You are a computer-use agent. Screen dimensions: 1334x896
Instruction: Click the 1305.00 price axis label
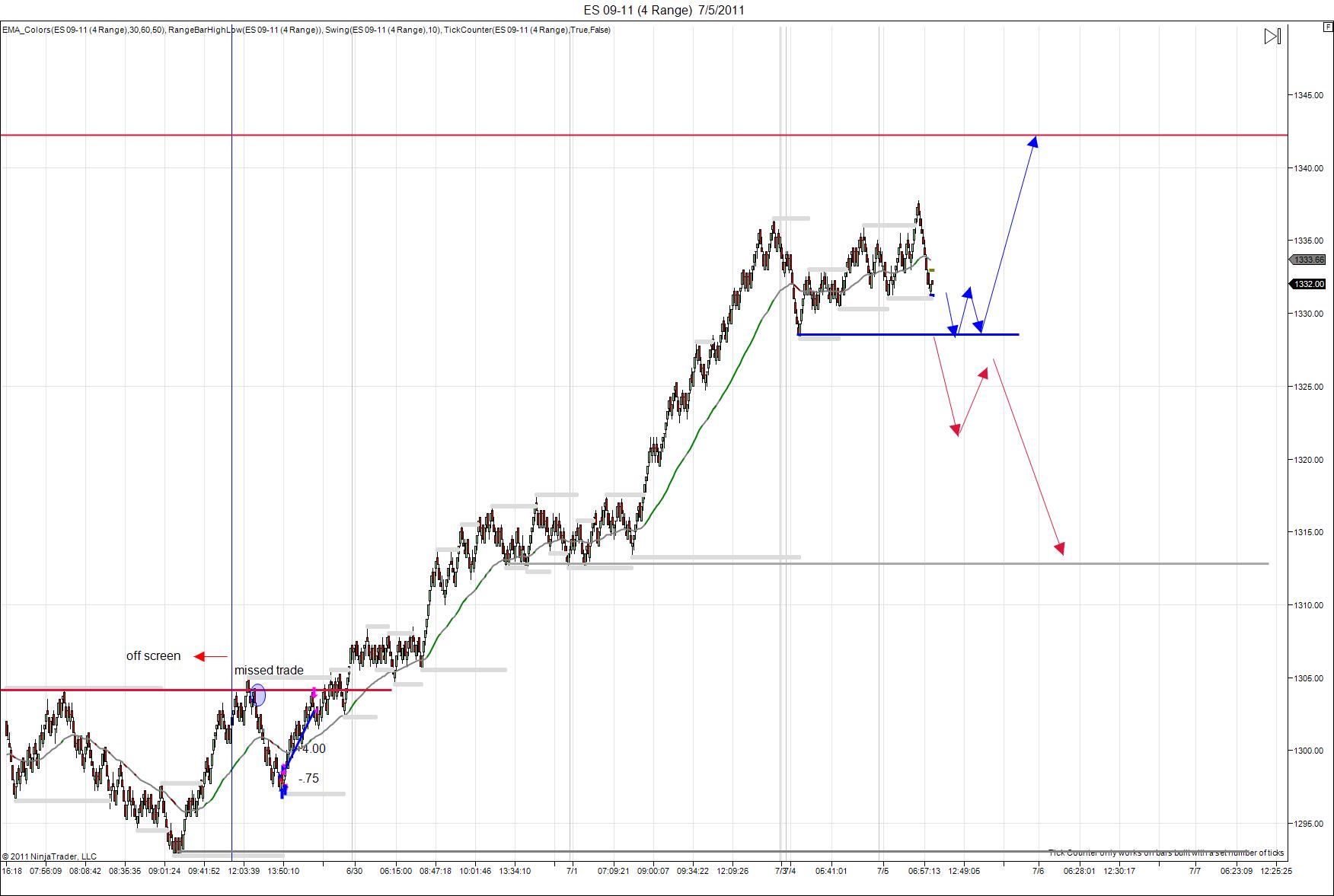coord(1310,678)
